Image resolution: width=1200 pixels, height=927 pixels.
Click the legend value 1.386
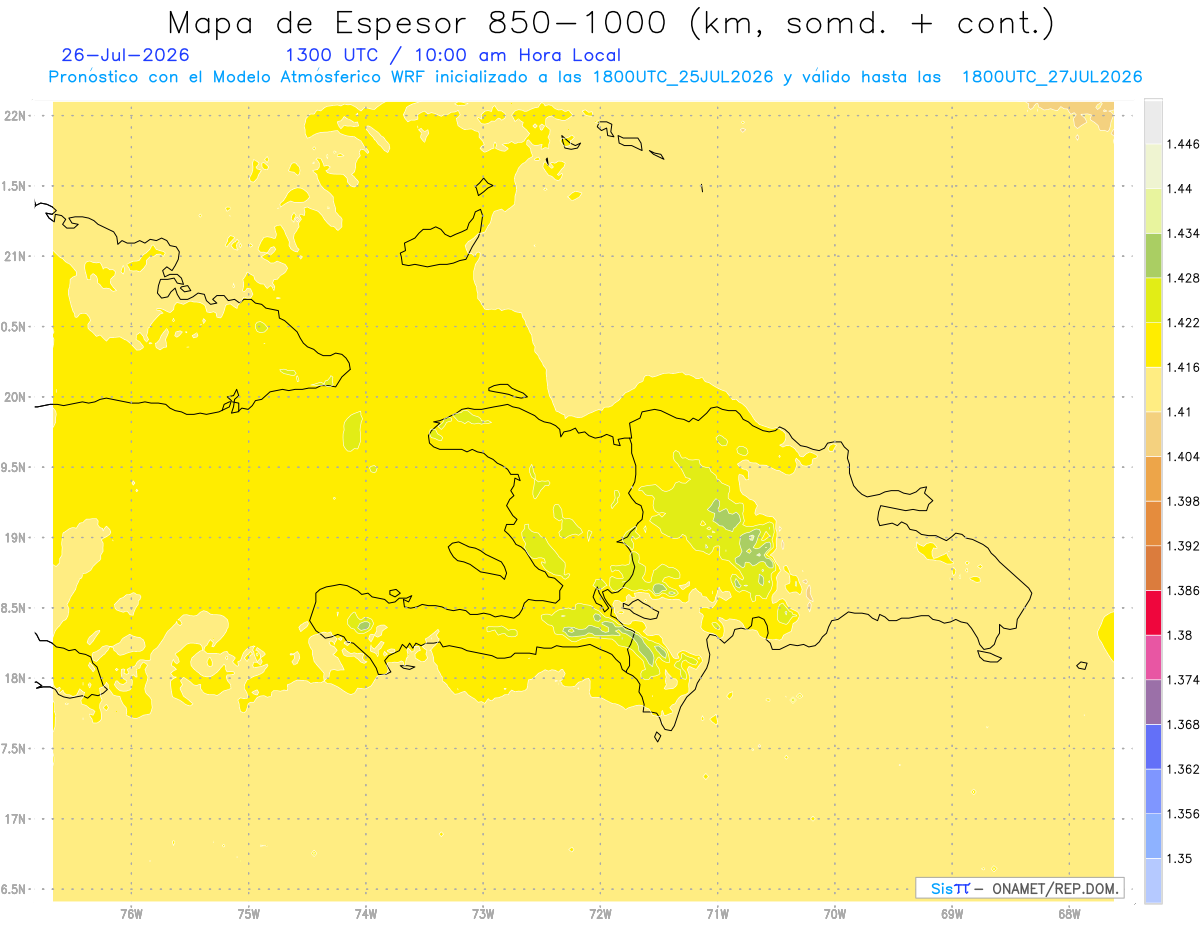(1183, 590)
